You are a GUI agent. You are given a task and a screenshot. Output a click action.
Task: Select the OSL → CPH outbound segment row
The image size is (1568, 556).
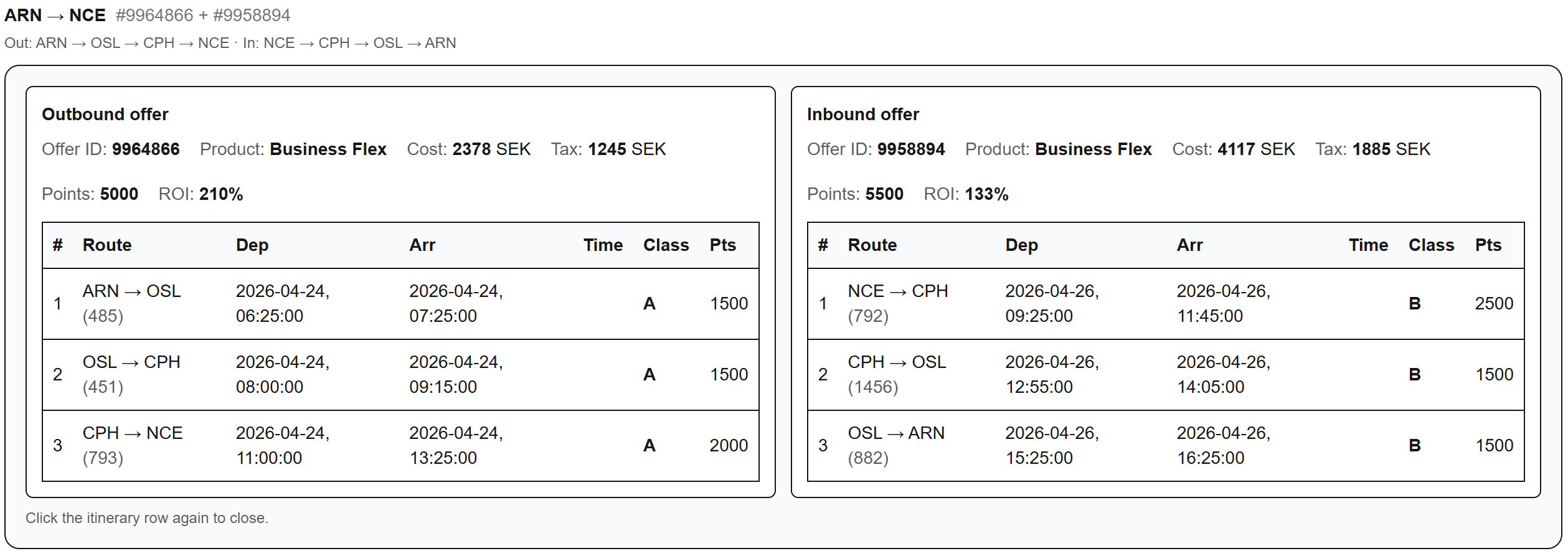click(400, 375)
